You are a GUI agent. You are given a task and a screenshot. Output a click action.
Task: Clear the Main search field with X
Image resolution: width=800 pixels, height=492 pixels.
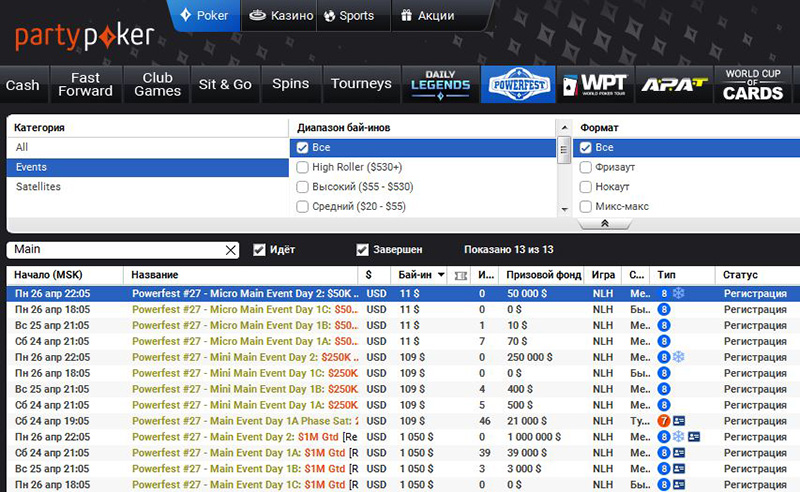tap(231, 250)
